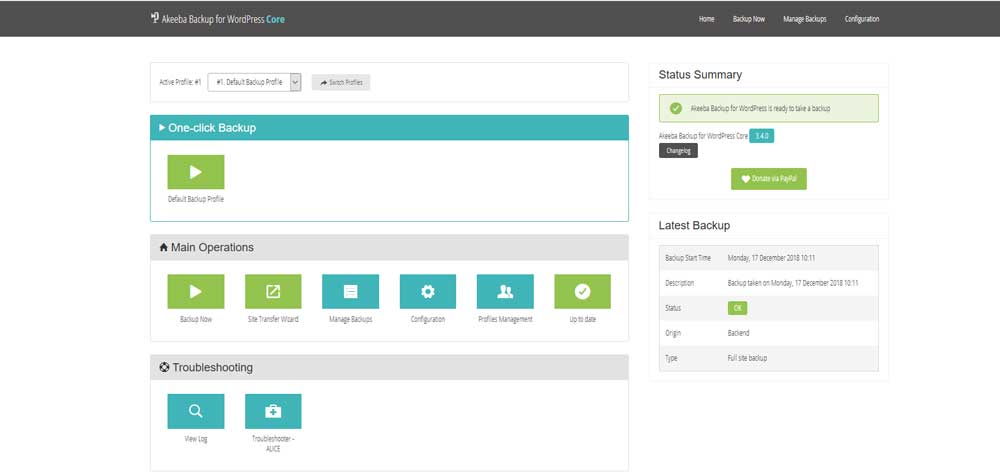Click Donate via PayPal button
The height and width of the screenshot is (473, 1000).
coord(768,179)
